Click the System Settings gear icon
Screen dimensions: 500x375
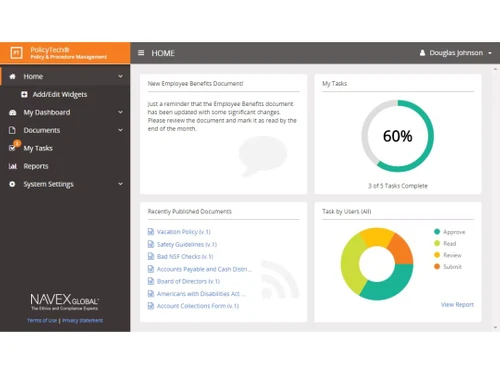coord(12,184)
